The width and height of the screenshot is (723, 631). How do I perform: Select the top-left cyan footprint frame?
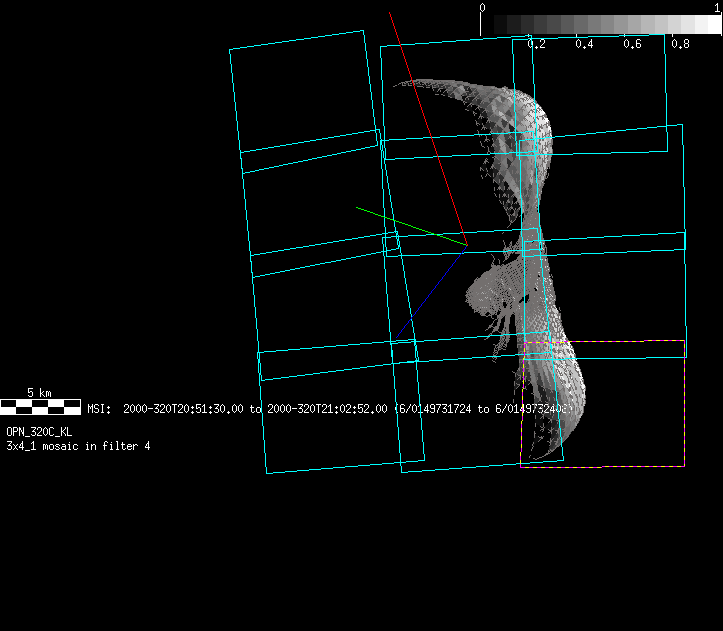[302, 92]
